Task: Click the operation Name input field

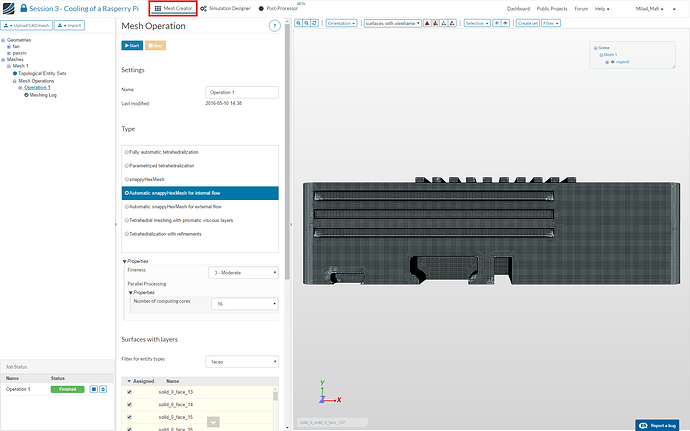Action: point(240,92)
